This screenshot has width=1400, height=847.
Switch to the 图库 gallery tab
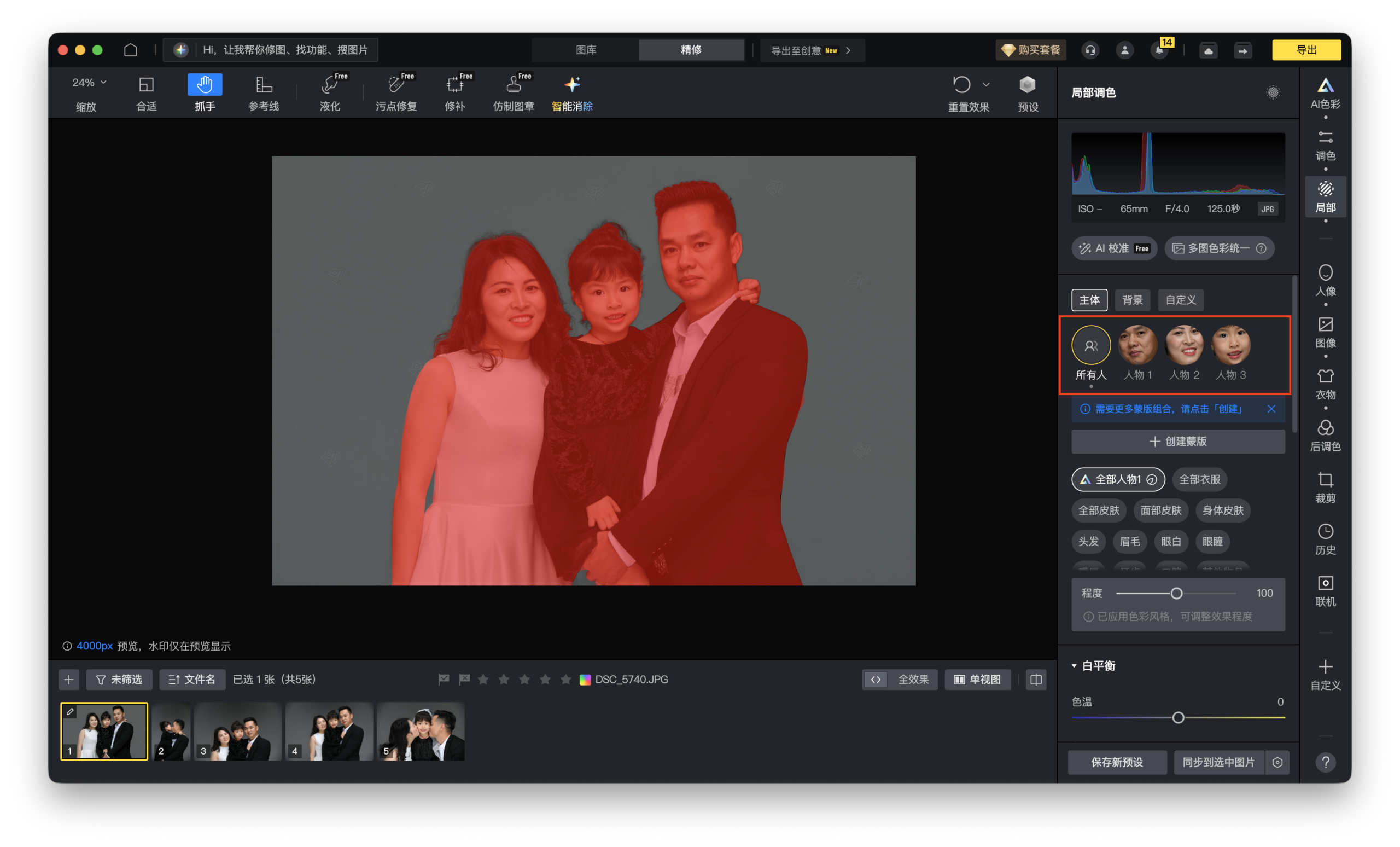(x=585, y=50)
